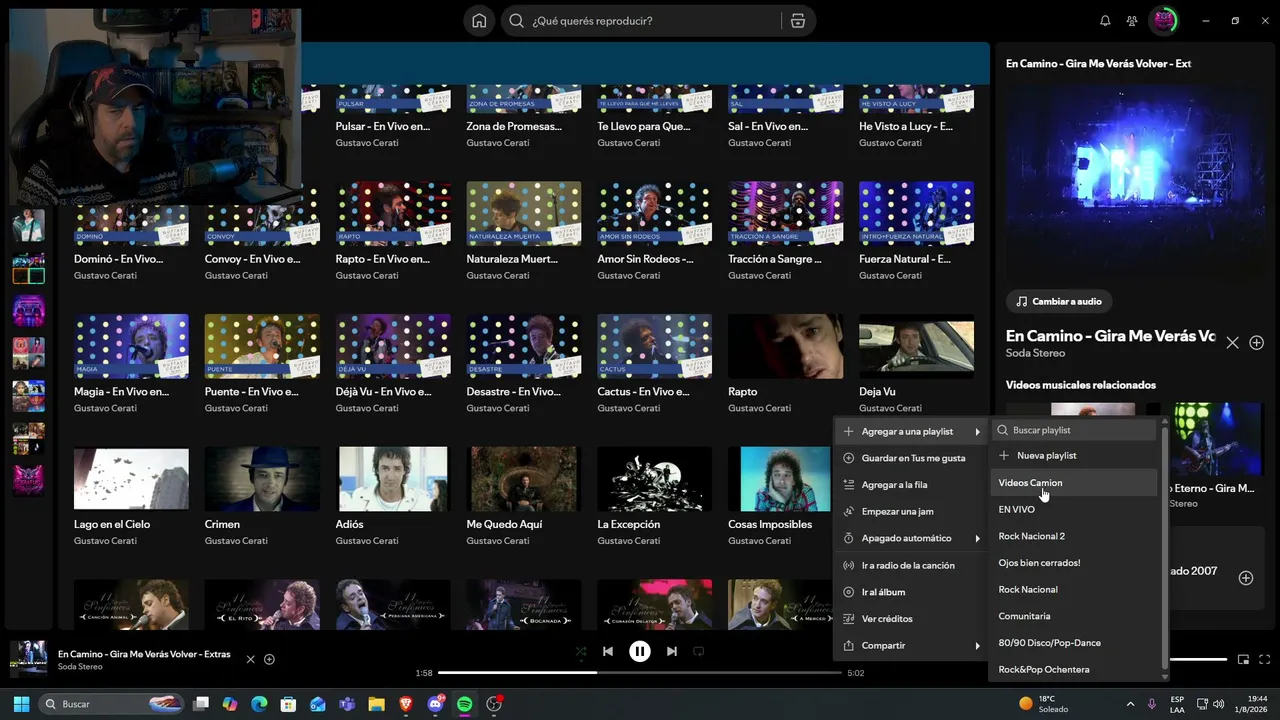
Task: Play 'La Excepción' video
Action: pyautogui.click(x=655, y=478)
